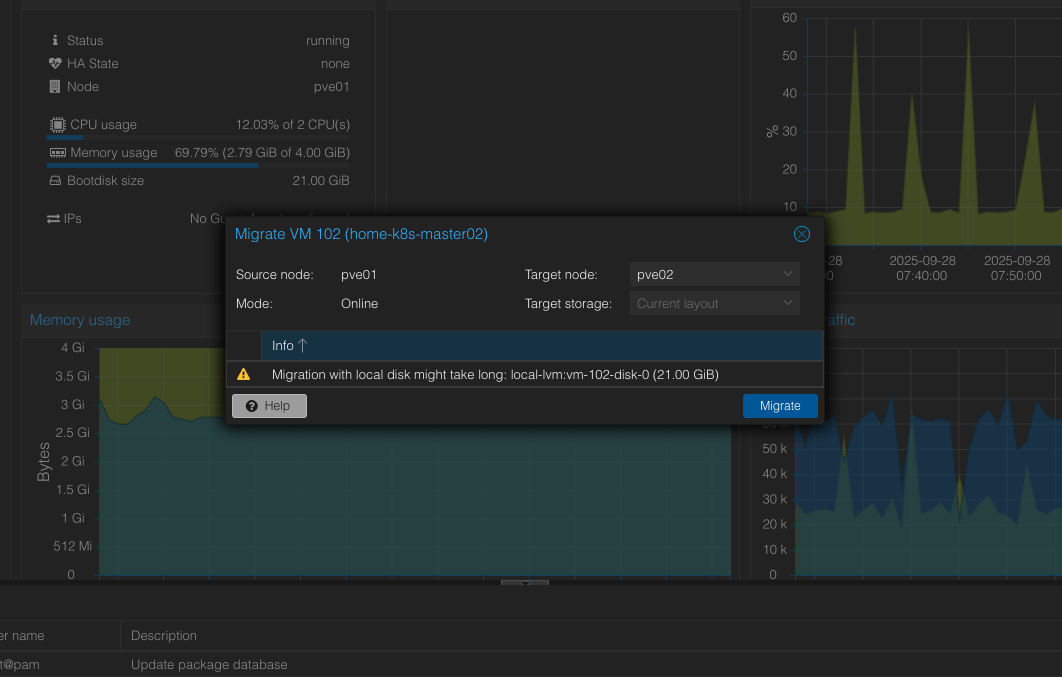Open Help for migration
Screen dimensions: 1062x677
pyautogui.click(x=269, y=406)
